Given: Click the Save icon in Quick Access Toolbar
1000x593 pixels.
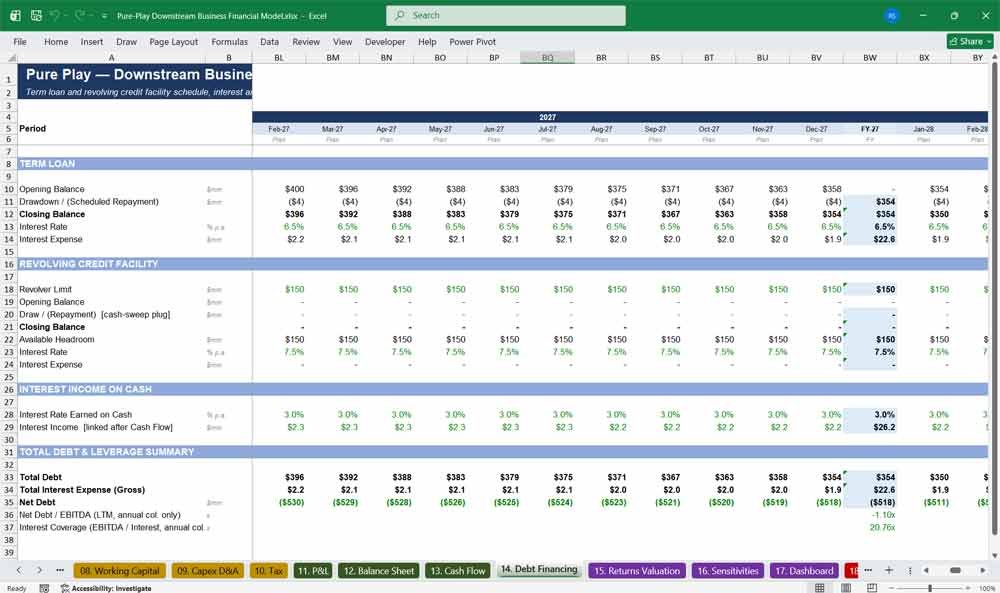Looking at the screenshot, I should (36, 15).
